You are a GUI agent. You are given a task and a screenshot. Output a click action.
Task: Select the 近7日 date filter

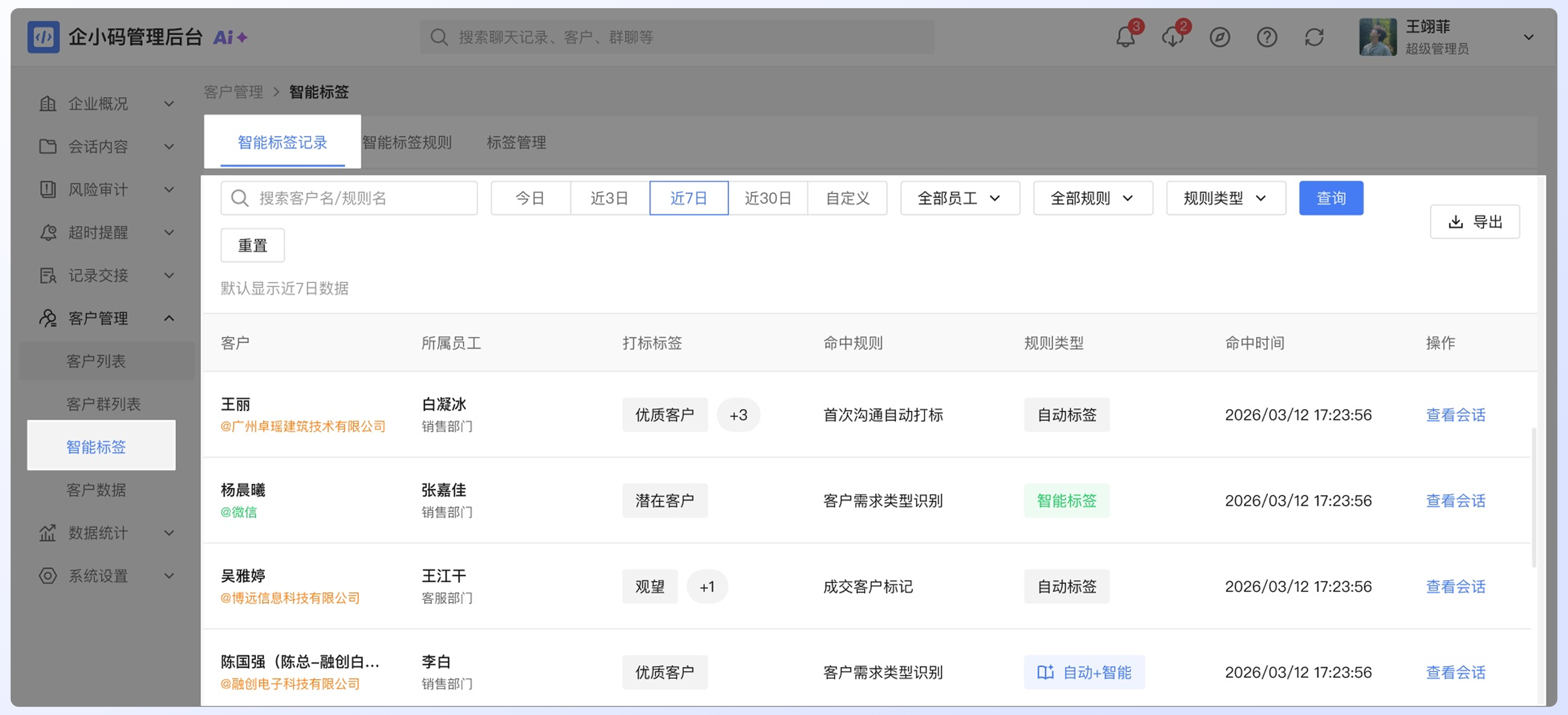(x=689, y=198)
